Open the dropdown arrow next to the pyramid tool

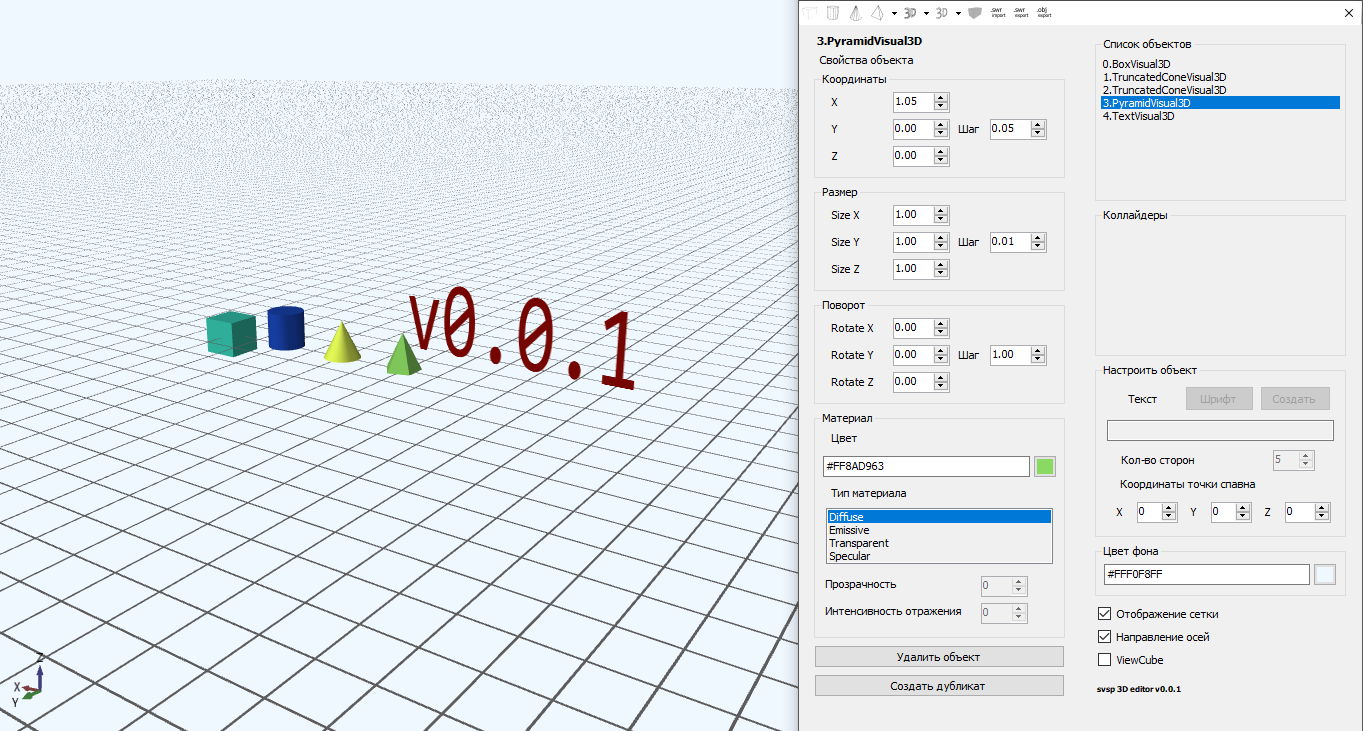894,13
